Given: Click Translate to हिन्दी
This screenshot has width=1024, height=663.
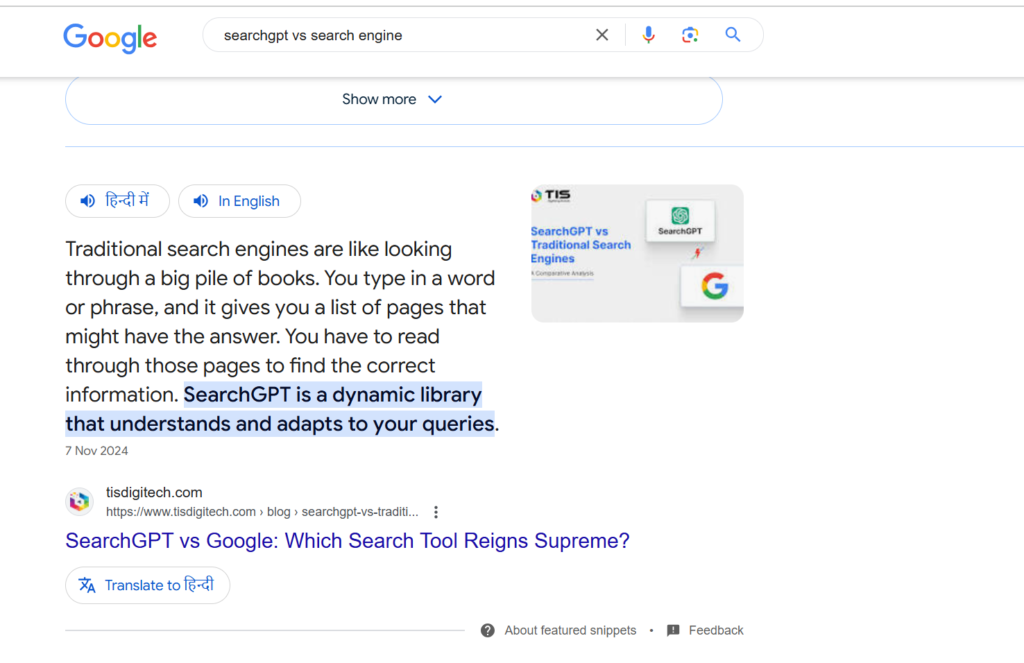Looking at the screenshot, I should click(147, 585).
